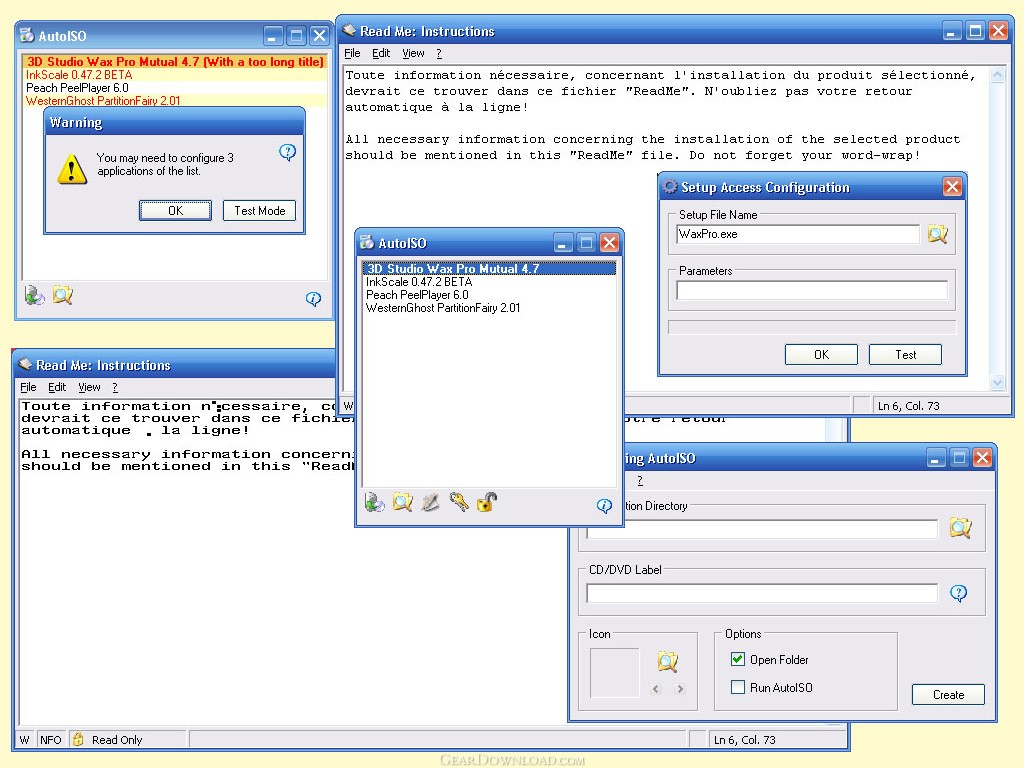Toggle the Open Folder checkbox

coord(738,660)
